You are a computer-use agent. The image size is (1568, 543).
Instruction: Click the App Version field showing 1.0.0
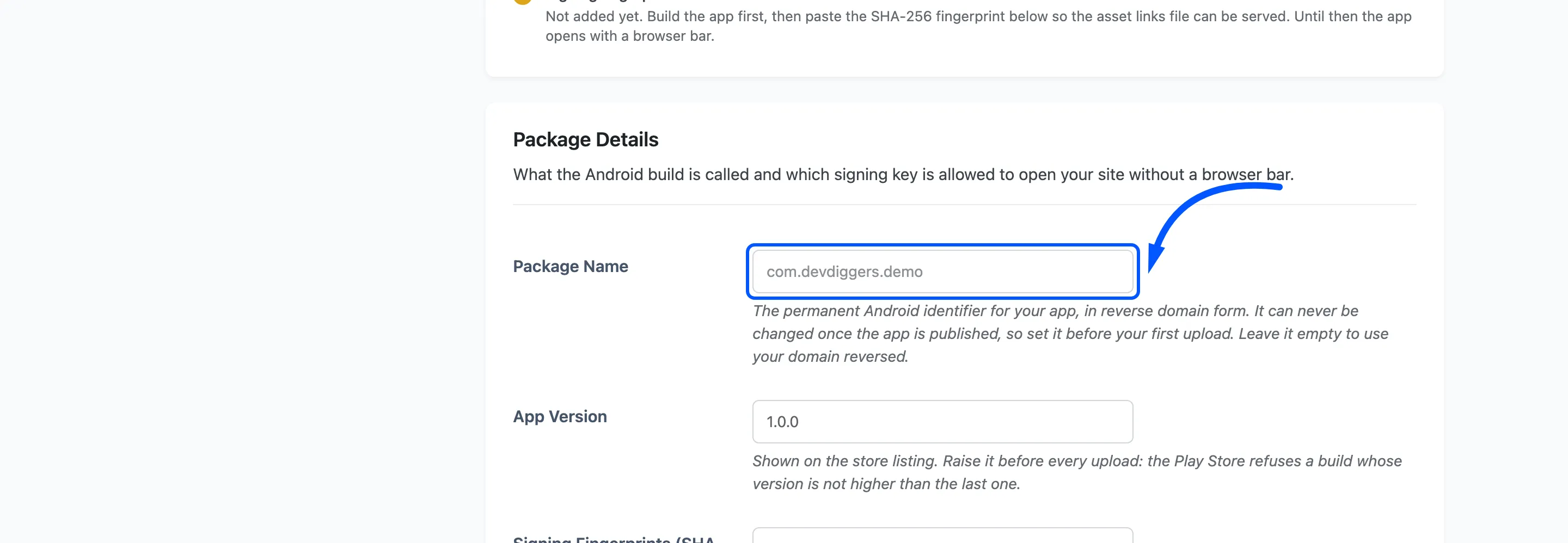tap(942, 421)
